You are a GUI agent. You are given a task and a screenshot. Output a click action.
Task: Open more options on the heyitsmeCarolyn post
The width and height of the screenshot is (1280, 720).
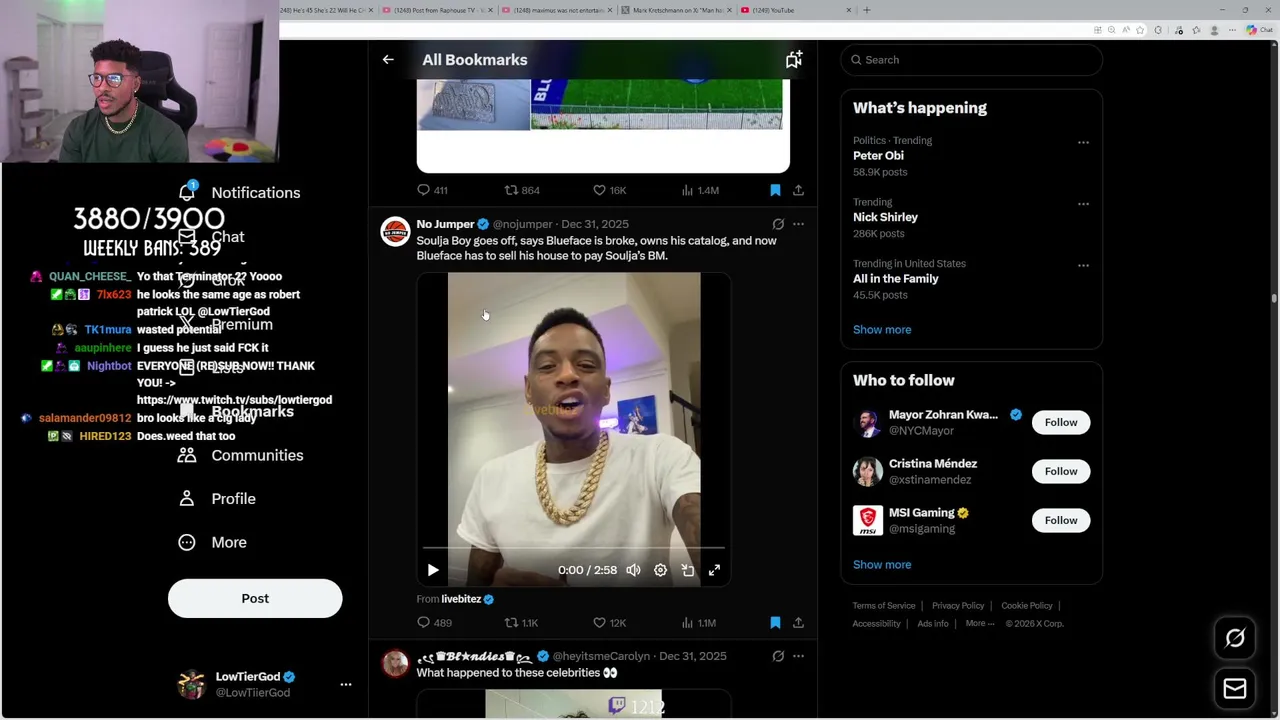pos(798,656)
